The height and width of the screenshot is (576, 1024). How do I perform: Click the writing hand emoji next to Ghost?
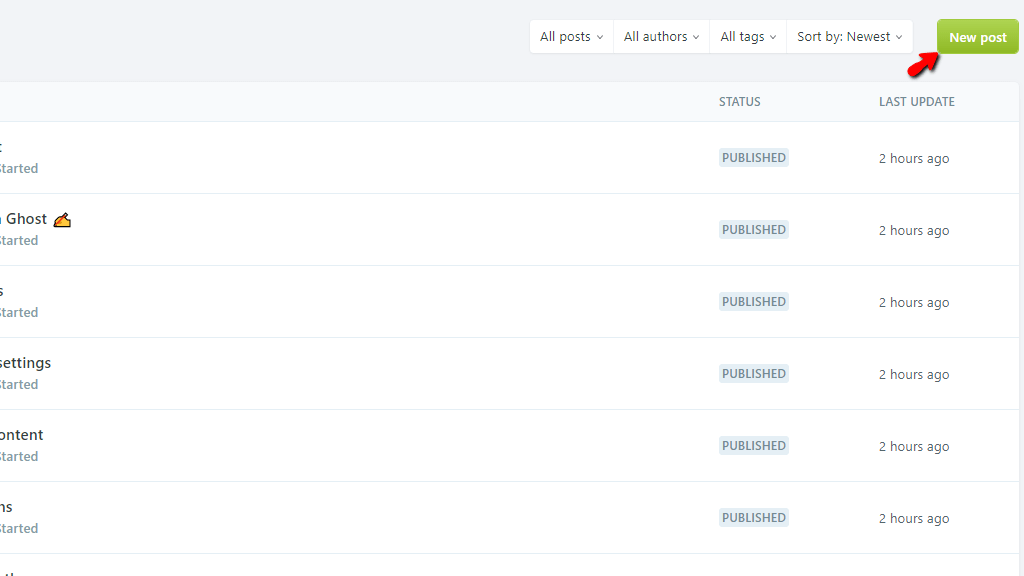click(62, 219)
